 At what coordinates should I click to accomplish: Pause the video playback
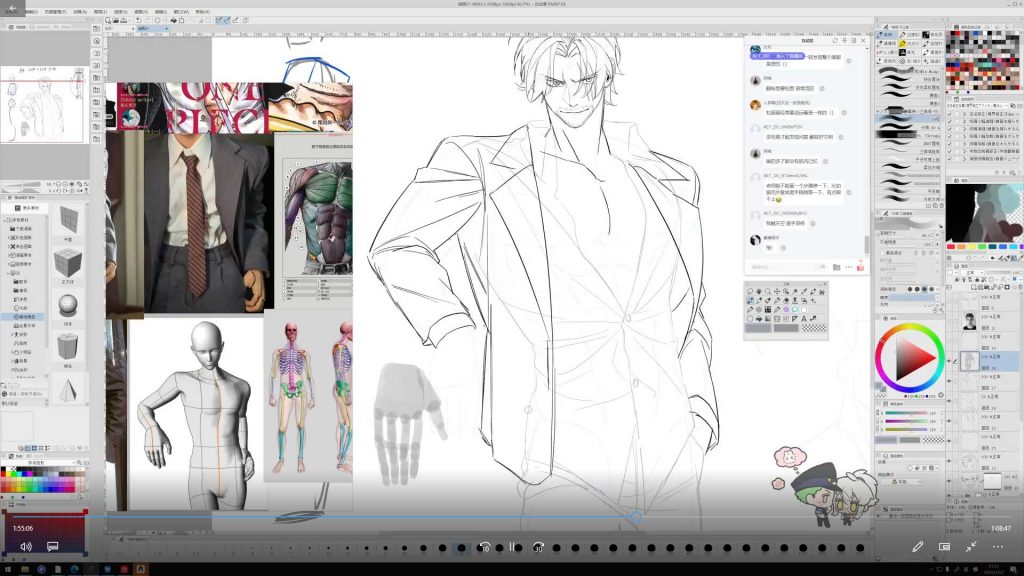click(x=511, y=547)
